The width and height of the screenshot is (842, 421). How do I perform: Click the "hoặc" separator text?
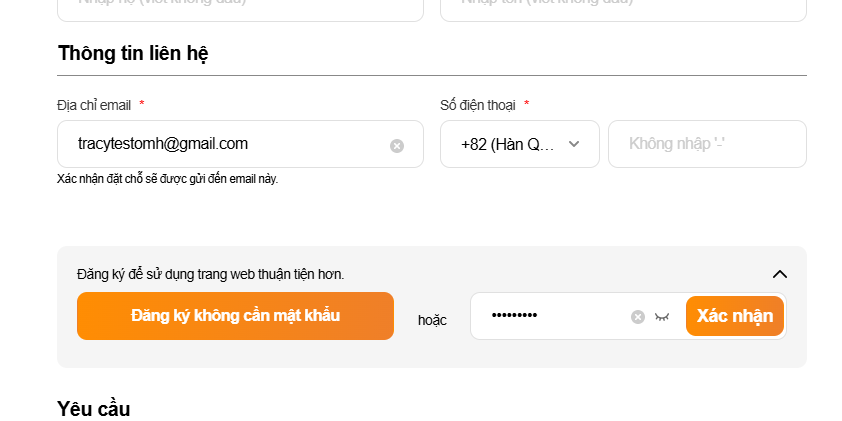coord(432,320)
